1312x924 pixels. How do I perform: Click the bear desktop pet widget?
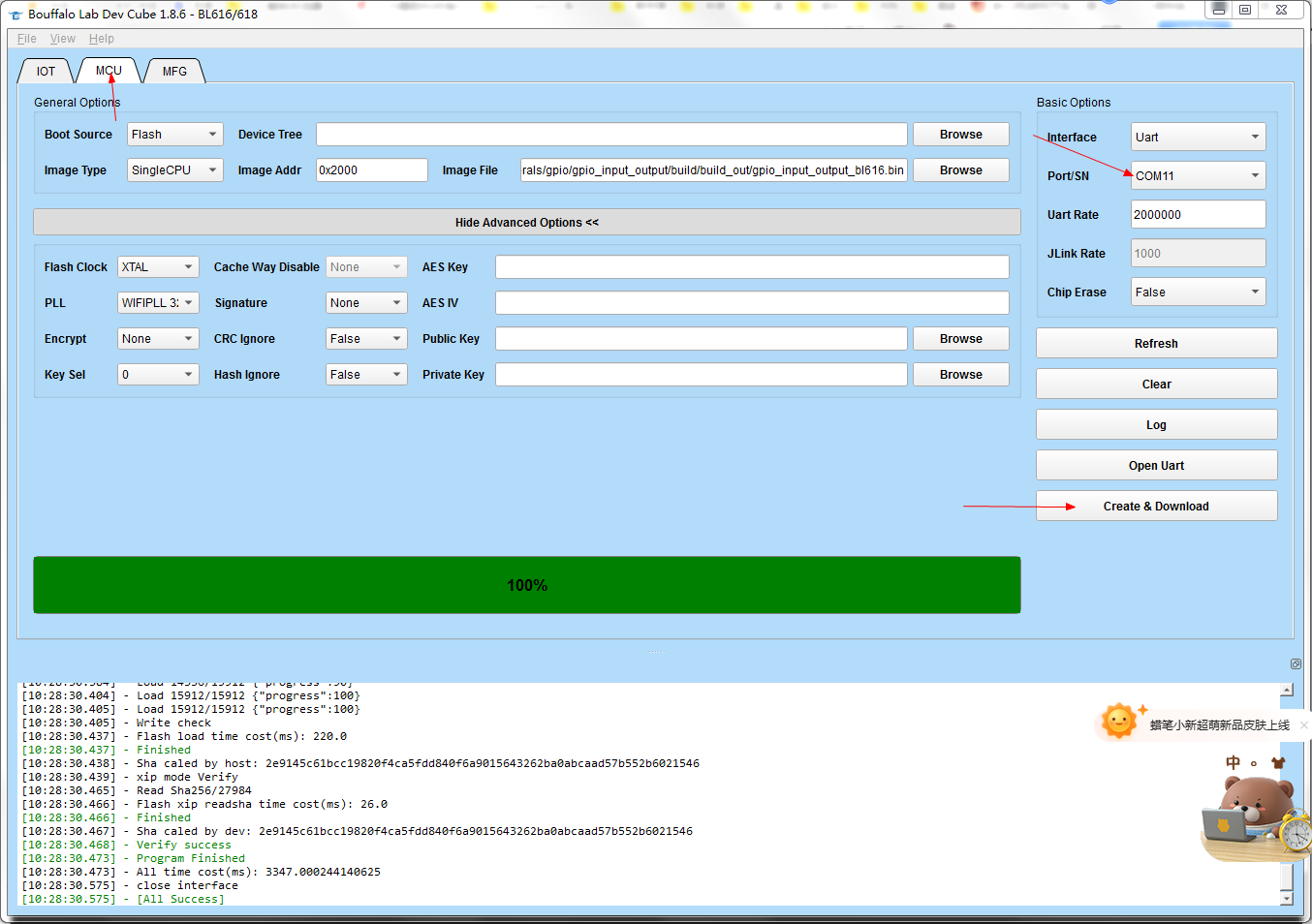pos(1254,818)
